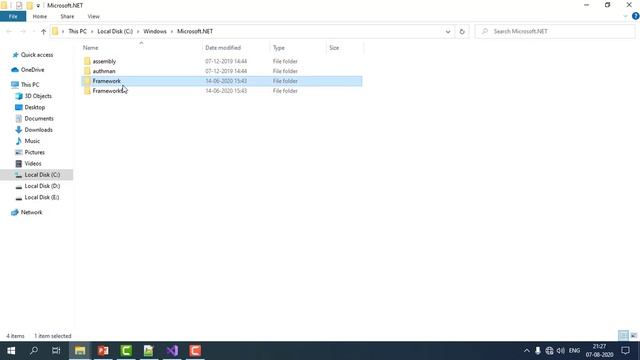
Task: Select Microsoft.NET in the address breadcrumb
Action: 195,31
